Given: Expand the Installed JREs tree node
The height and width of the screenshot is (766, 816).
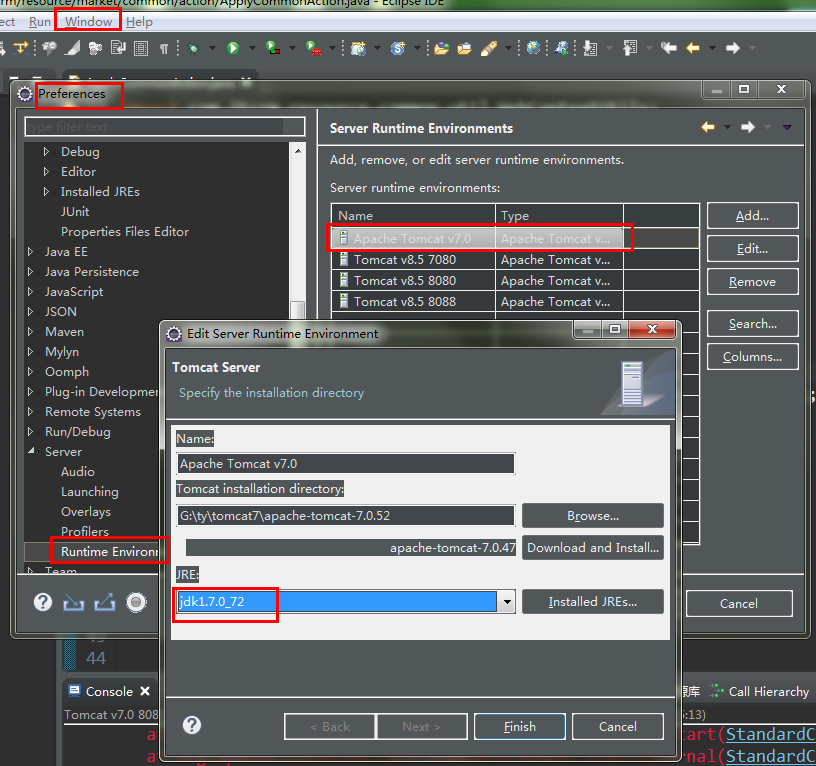Looking at the screenshot, I should pyautogui.click(x=46, y=192).
